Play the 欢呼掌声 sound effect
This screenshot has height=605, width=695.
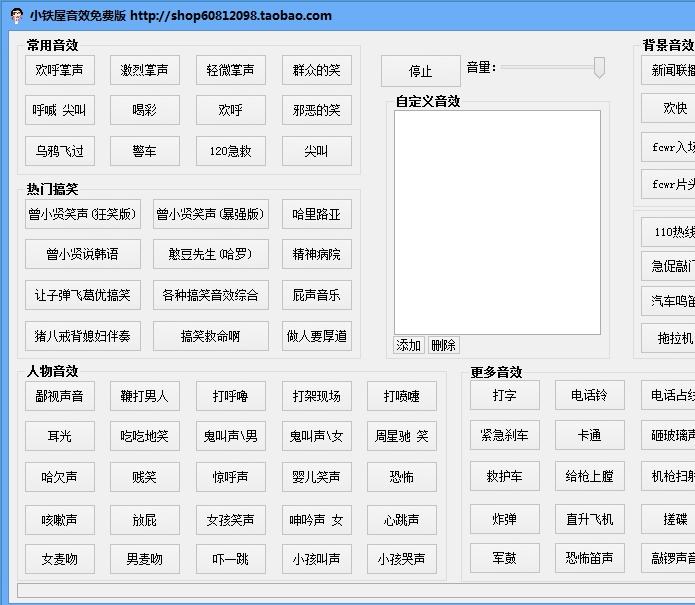click(x=60, y=70)
